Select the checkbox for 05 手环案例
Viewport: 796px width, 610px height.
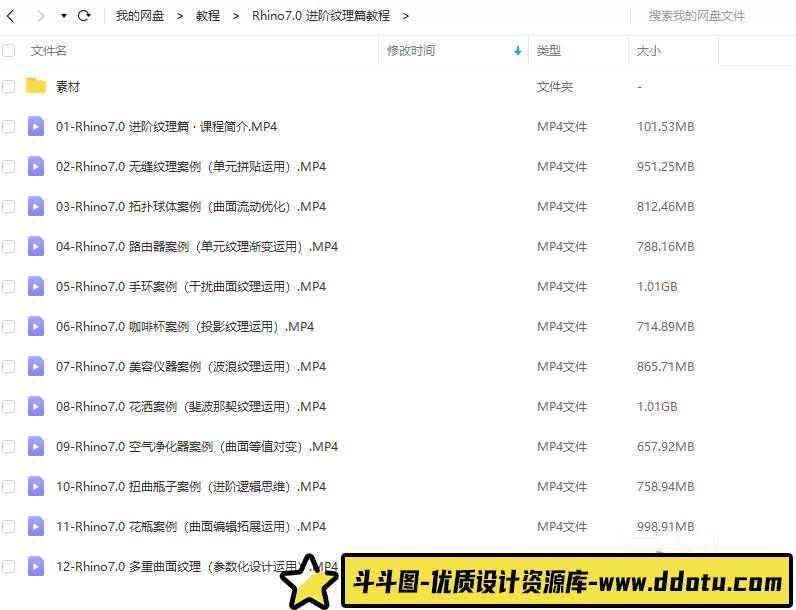9,287
